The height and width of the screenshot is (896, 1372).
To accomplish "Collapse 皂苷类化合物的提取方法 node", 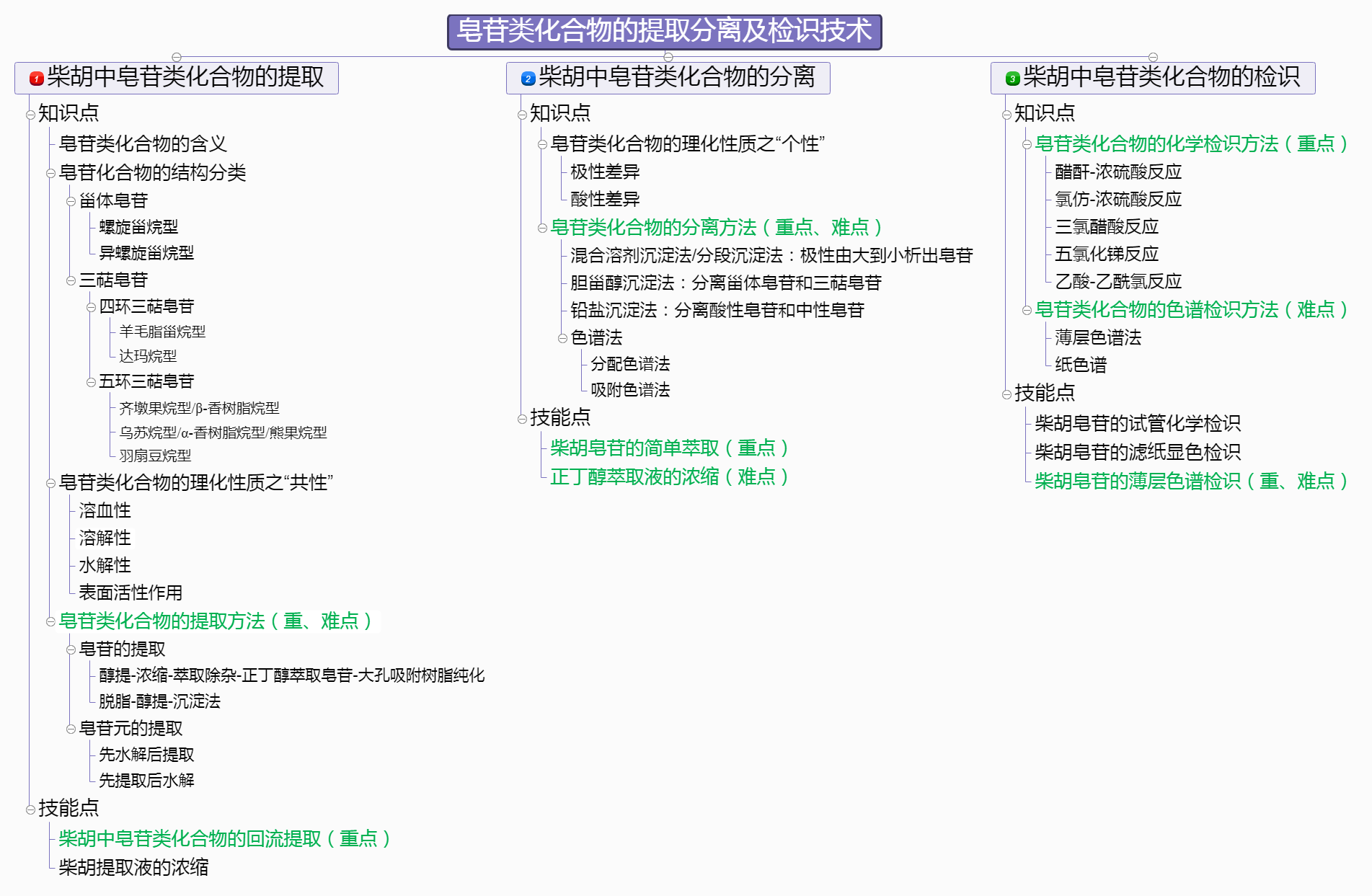I will tap(50, 621).
